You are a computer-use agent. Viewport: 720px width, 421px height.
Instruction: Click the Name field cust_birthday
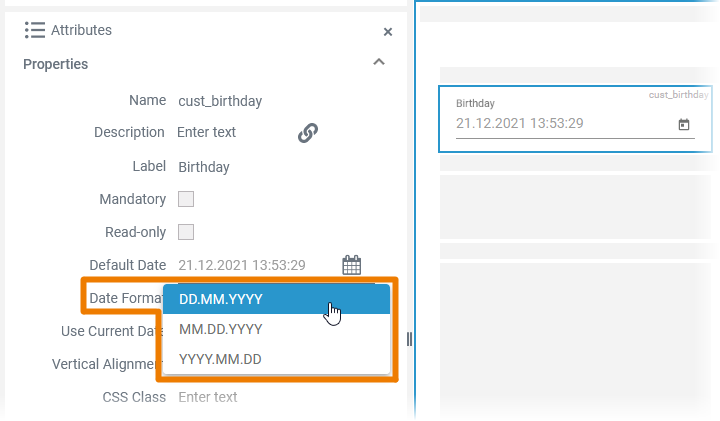click(x=220, y=101)
